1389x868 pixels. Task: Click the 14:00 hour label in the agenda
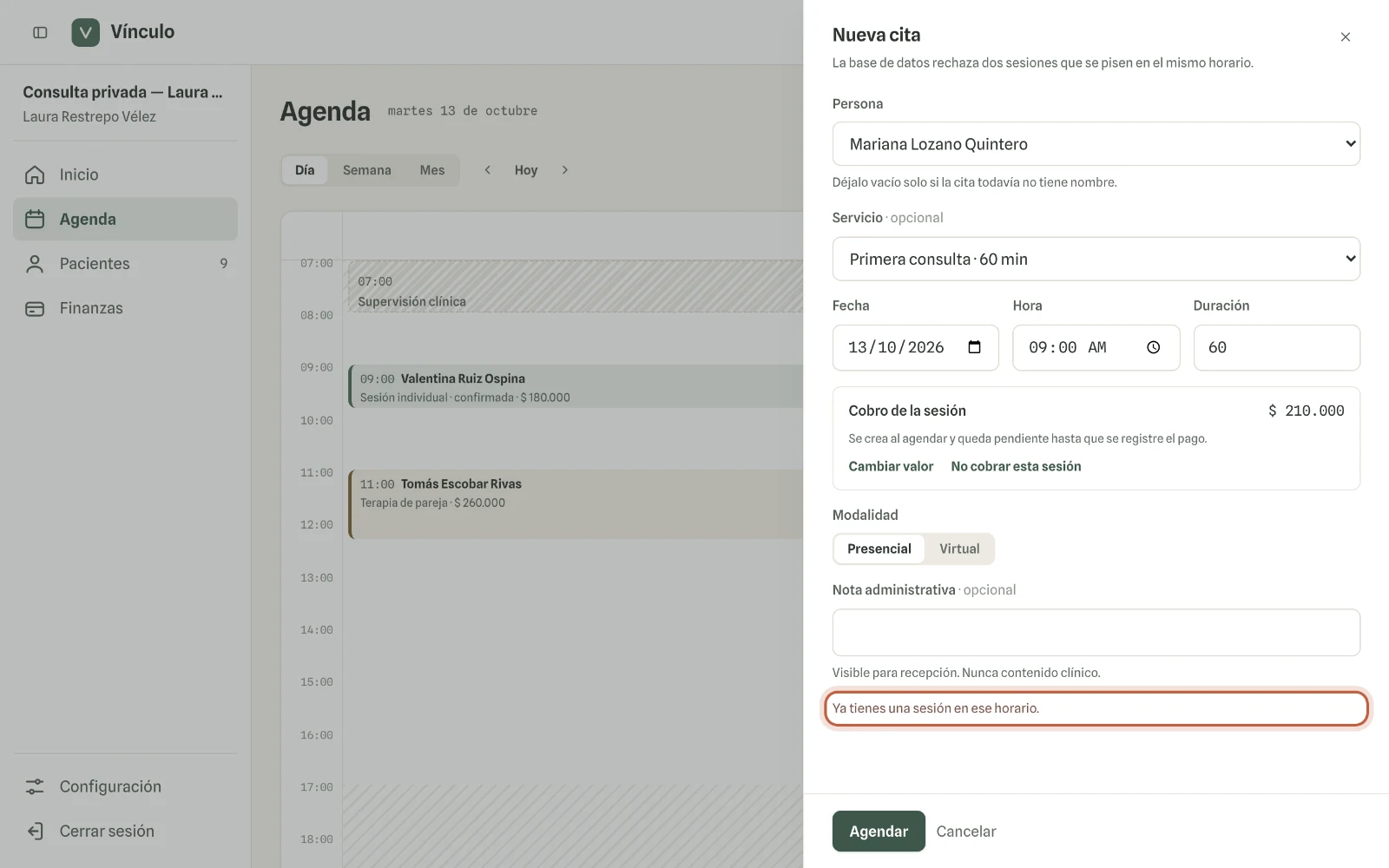[317, 630]
